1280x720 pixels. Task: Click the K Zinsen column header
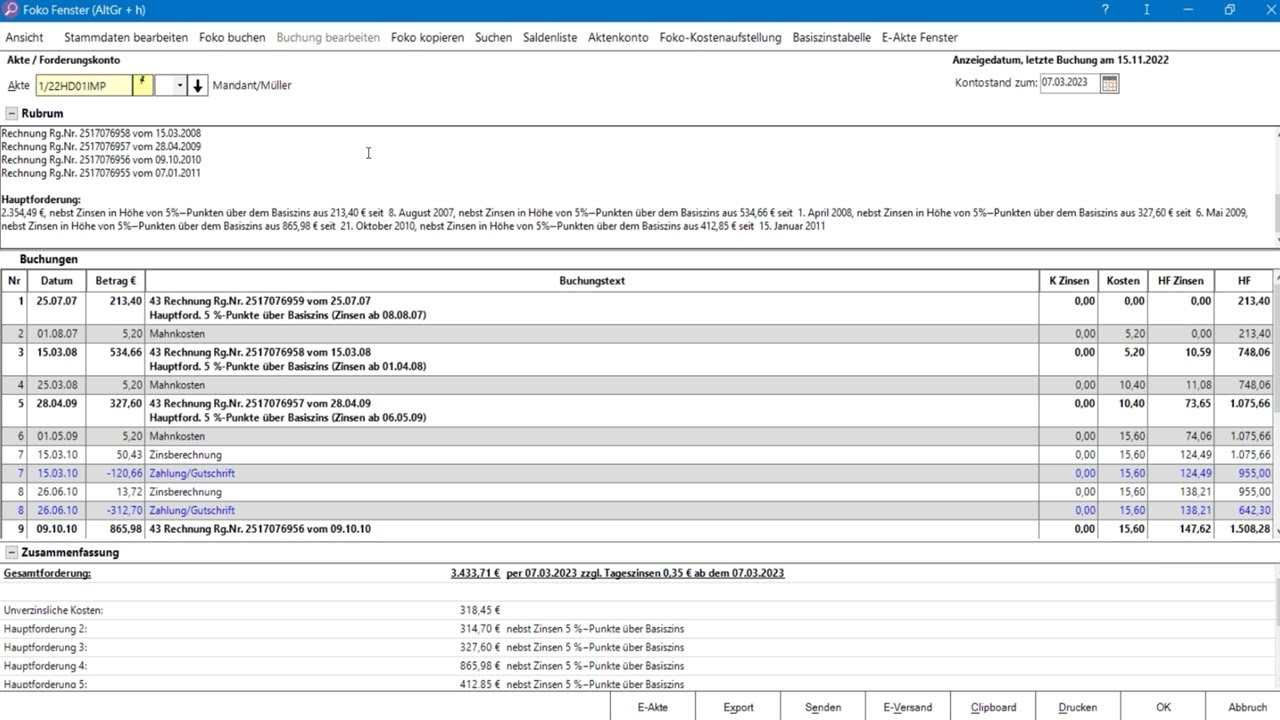tap(1069, 281)
